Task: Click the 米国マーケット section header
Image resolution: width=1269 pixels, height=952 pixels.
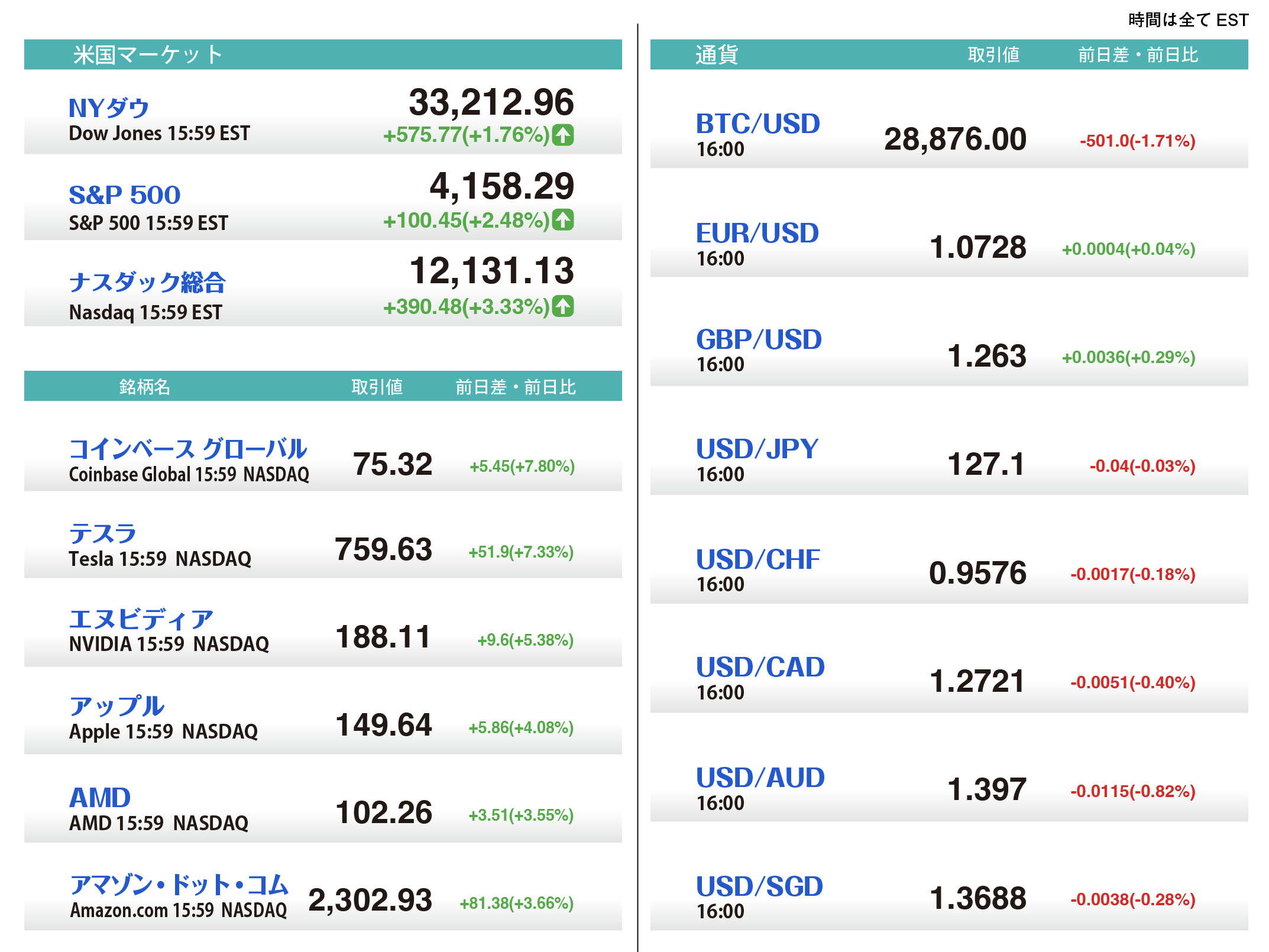Action: point(148,54)
